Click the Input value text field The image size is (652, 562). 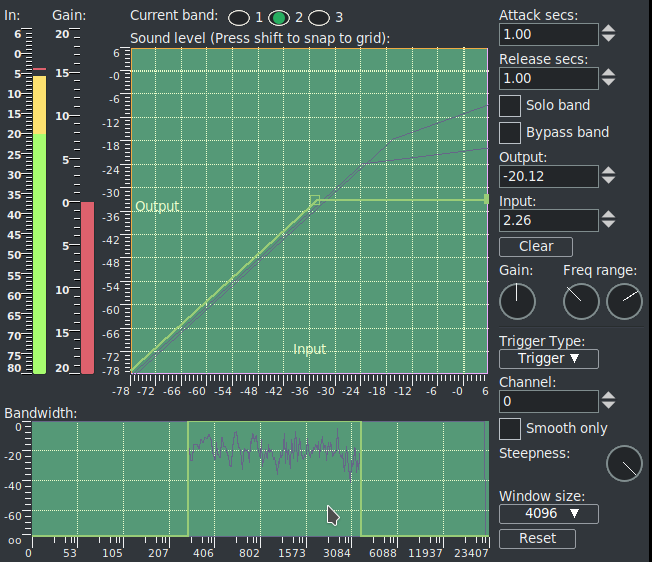coord(549,220)
